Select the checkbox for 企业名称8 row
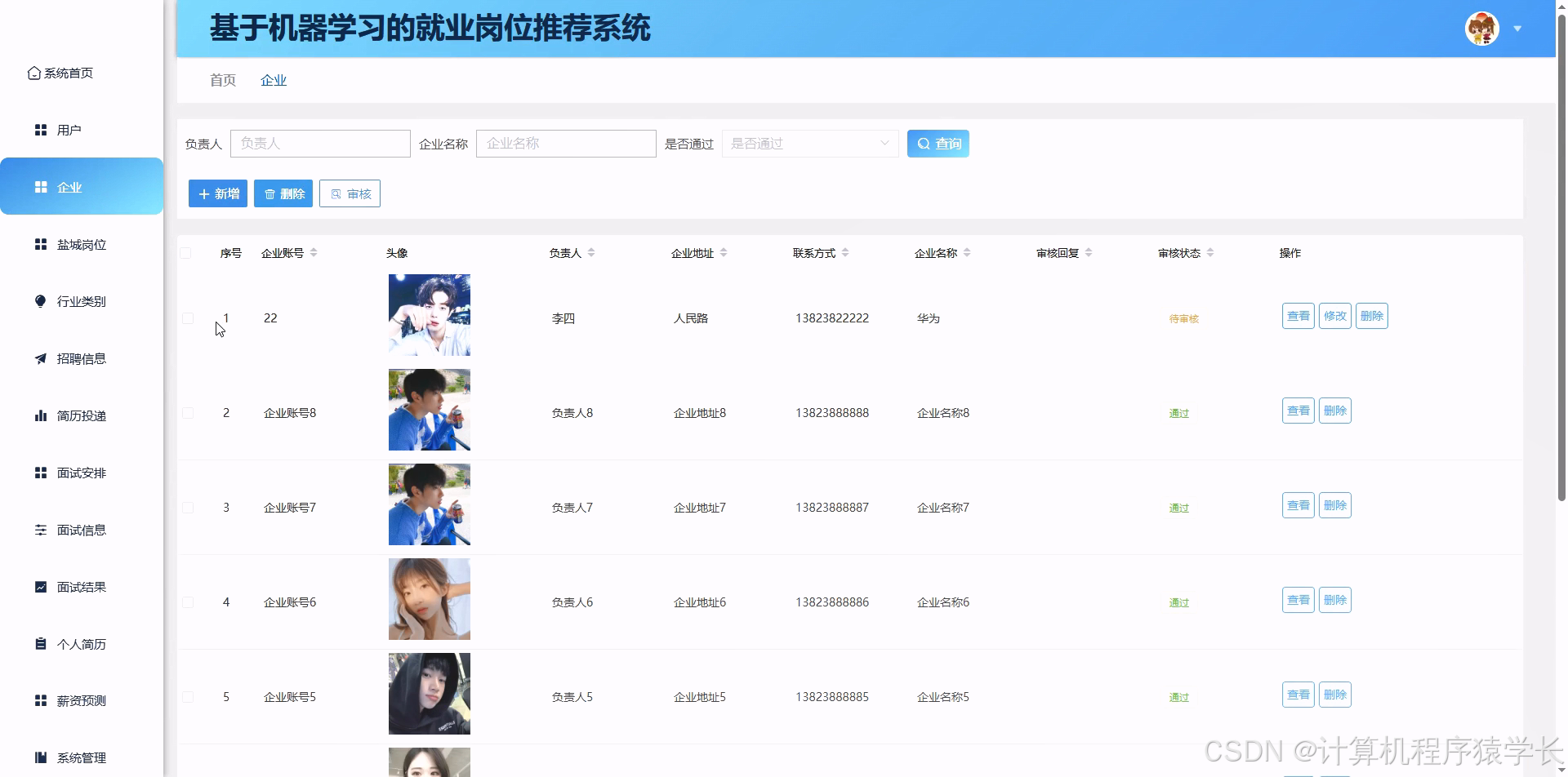This screenshot has width=1568, height=777. pyautogui.click(x=188, y=412)
